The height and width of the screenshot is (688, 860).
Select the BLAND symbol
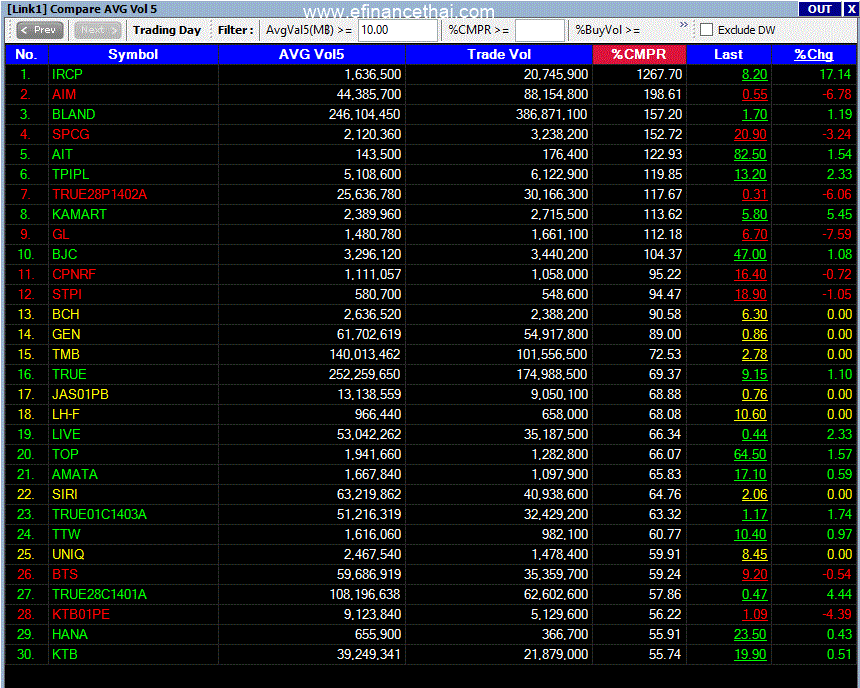pyautogui.click(x=73, y=114)
